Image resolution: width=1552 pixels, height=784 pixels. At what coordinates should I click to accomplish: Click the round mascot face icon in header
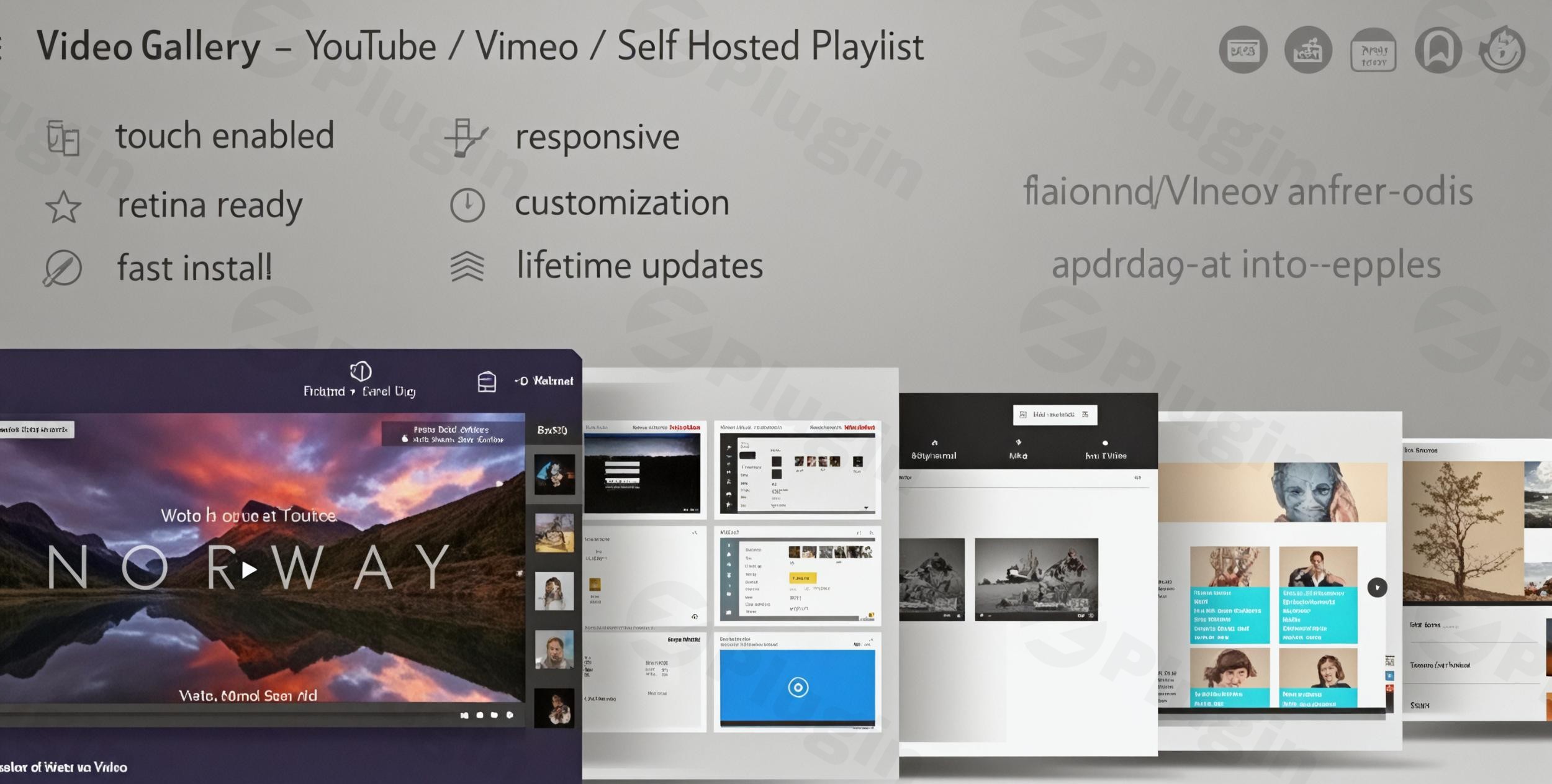coord(1502,50)
